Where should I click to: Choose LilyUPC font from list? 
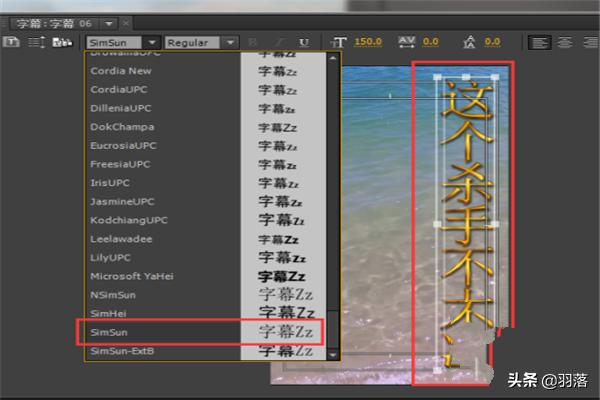click(207, 258)
